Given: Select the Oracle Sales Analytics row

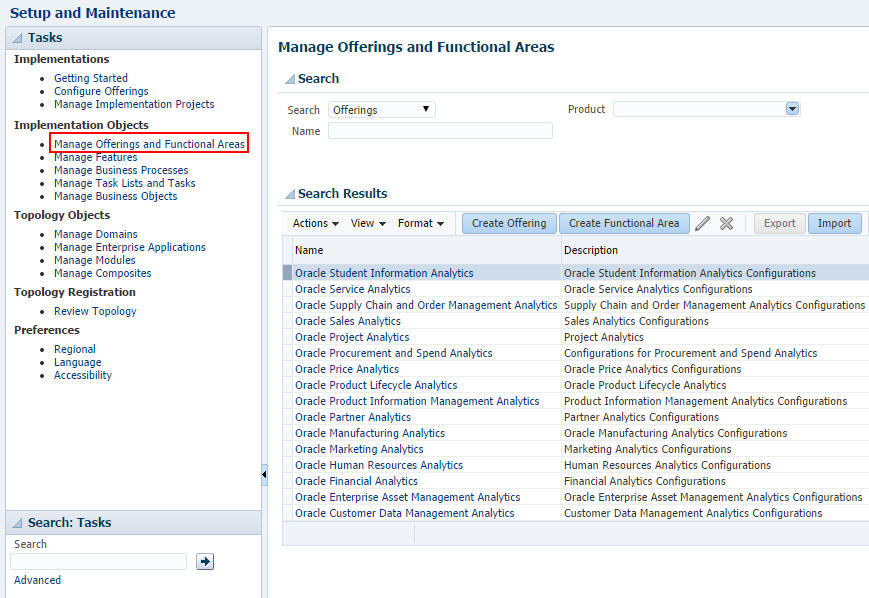Looking at the screenshot, I should pyautogui.click(x=347, y=321).
